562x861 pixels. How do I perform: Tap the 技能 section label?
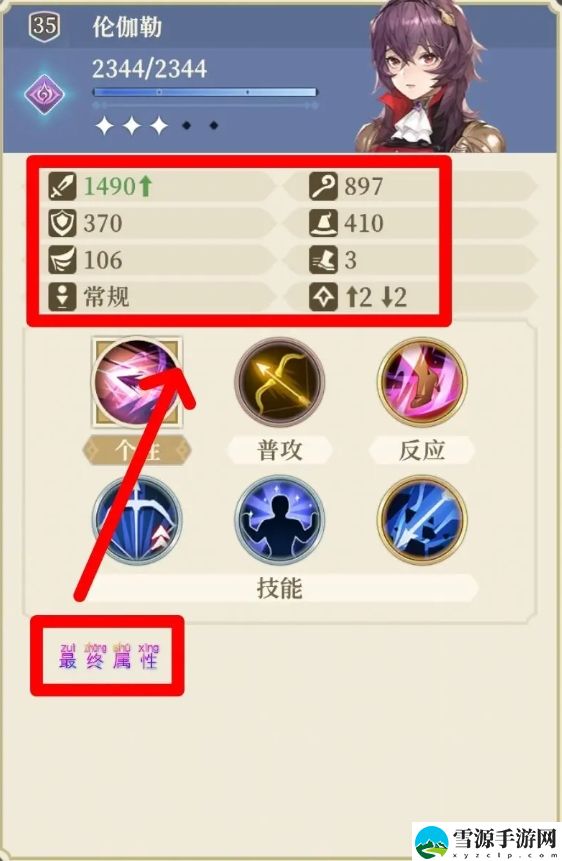(x=280, y=588)
